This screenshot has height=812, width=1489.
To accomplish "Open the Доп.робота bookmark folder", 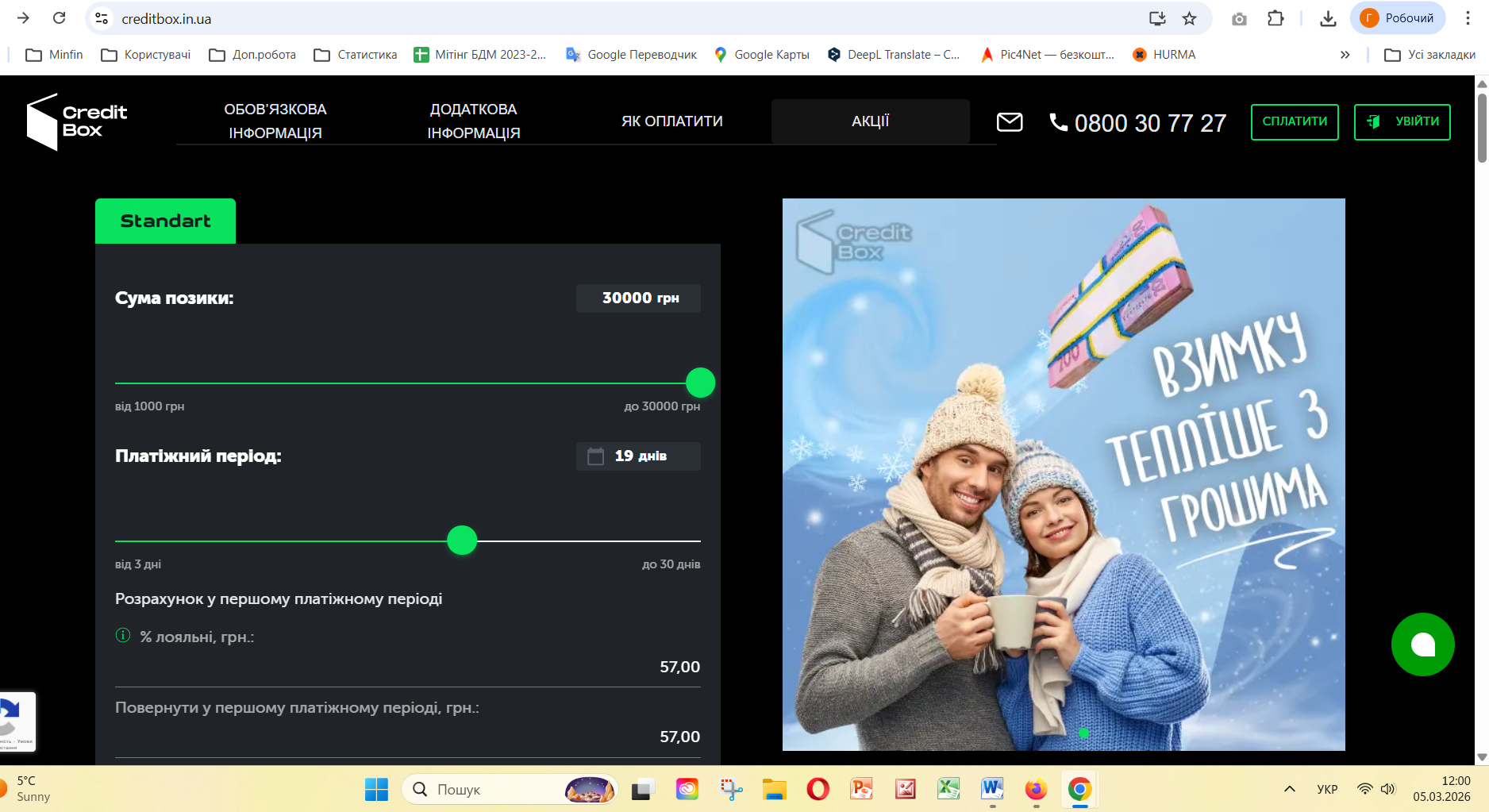I will 252,55.
